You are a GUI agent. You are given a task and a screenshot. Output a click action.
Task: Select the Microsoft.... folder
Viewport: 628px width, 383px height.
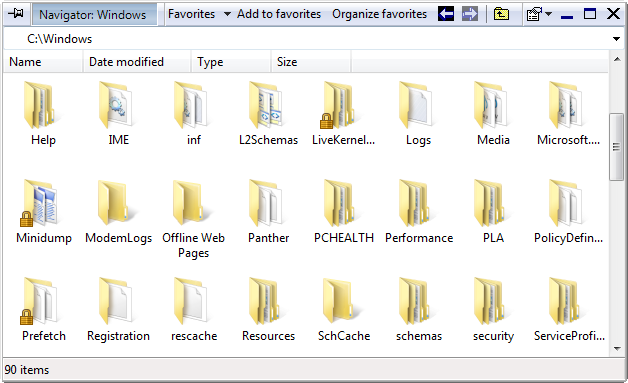coord(568,114)
